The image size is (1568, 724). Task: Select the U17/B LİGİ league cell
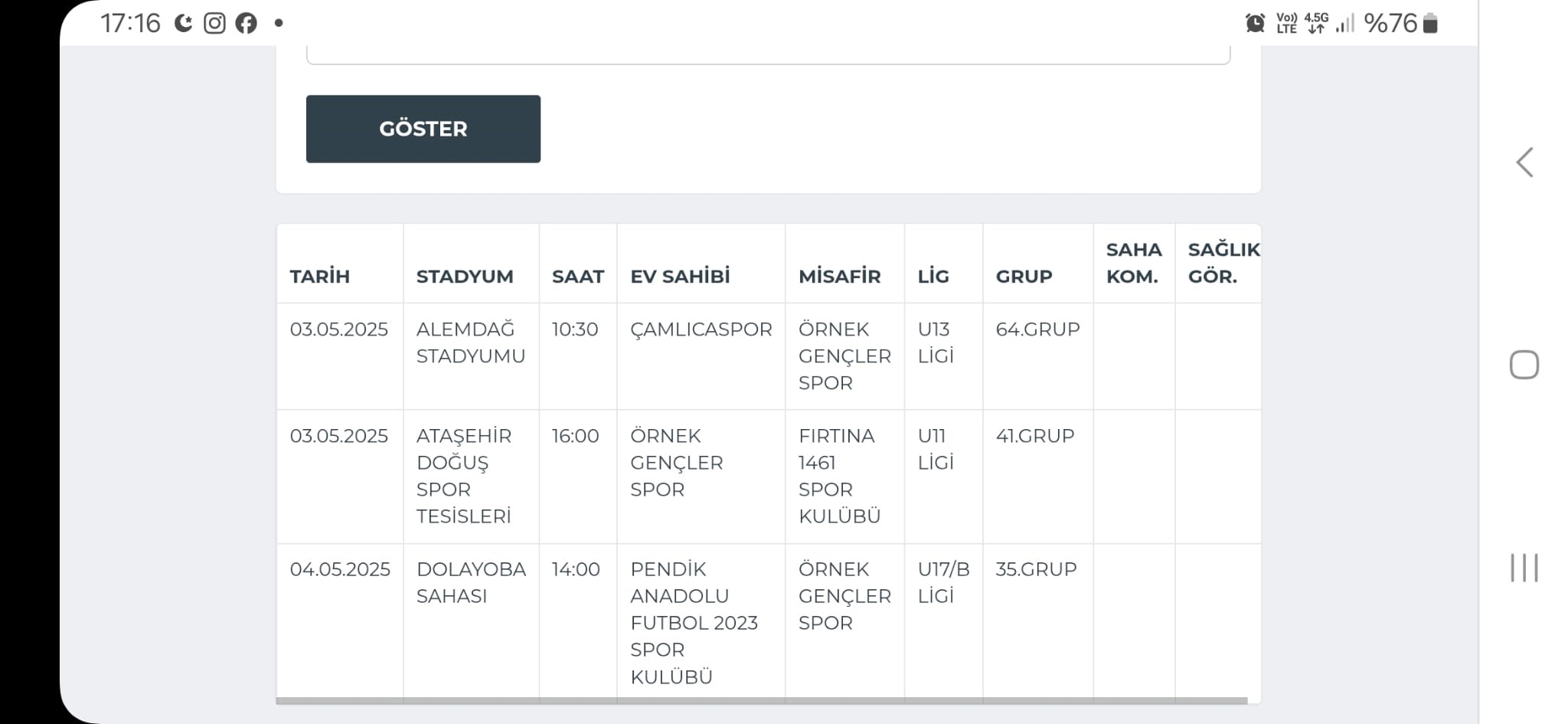pos(943,582)
